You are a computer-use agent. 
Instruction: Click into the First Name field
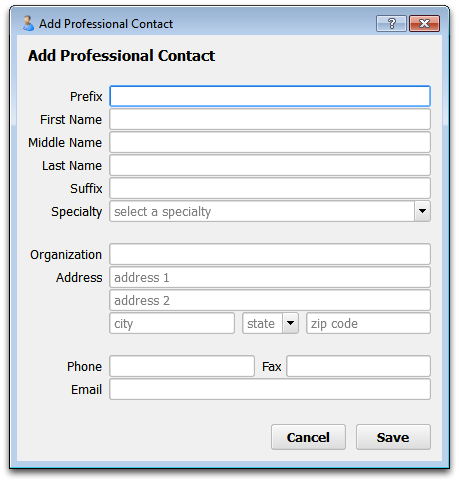pyautogui.click(x=270, y=119)
